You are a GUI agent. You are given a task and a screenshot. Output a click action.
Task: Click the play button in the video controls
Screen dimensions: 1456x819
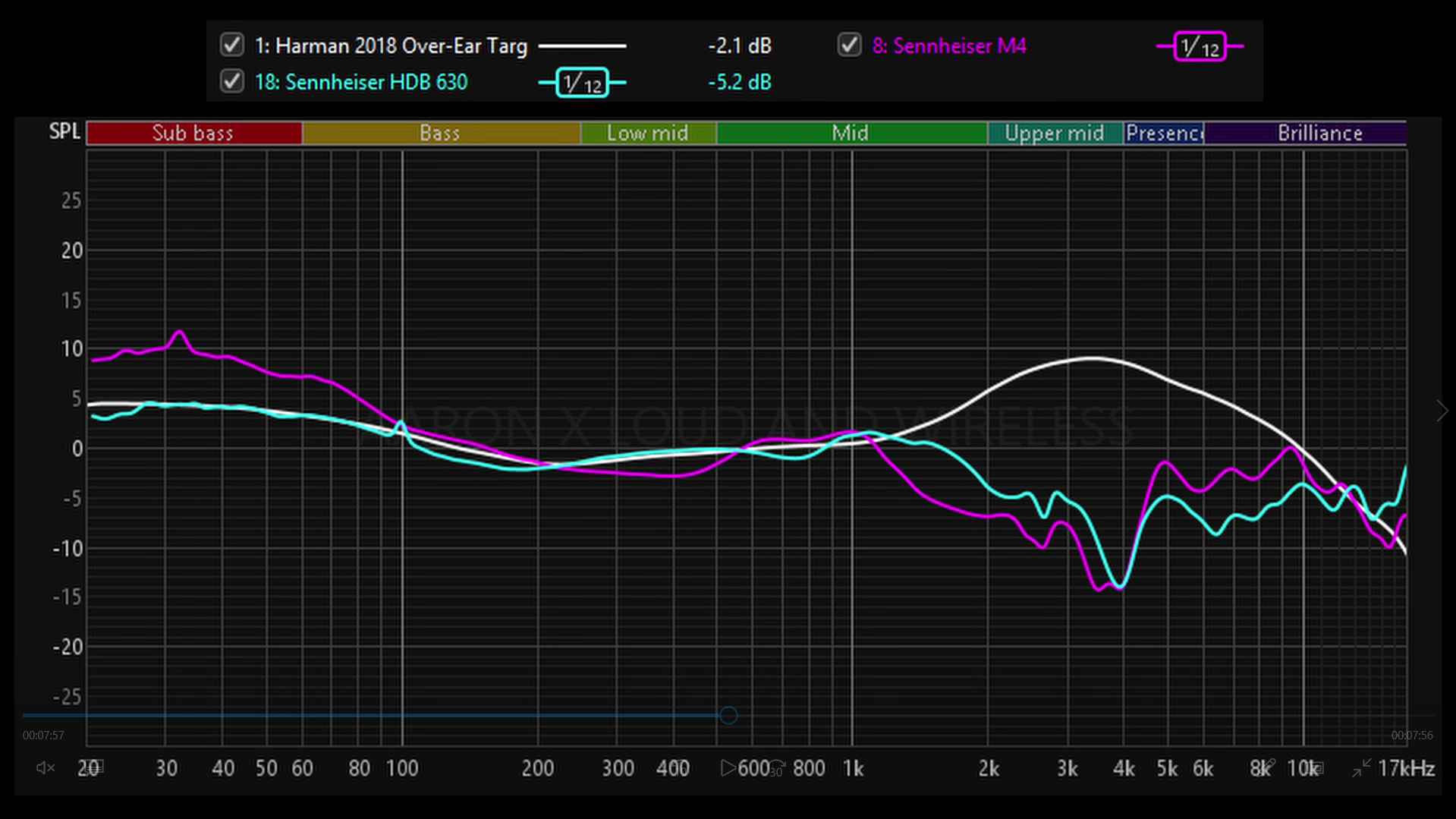(x=728, y=768)
